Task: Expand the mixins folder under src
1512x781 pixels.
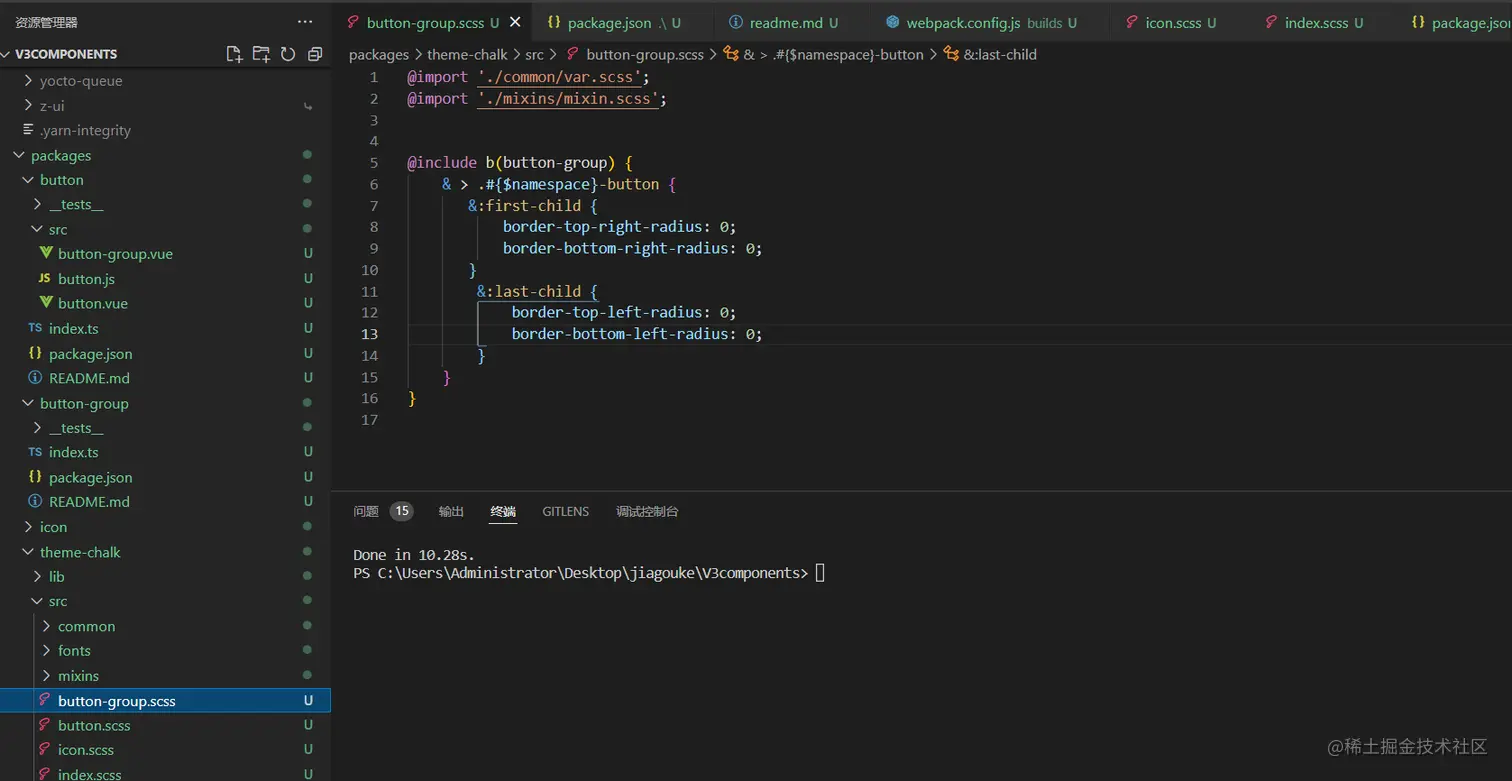Action: pos(78,676)
